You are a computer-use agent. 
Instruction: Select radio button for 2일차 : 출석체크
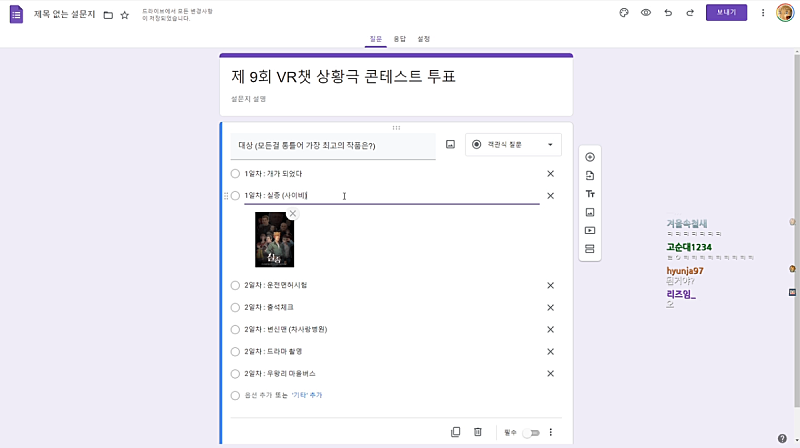[x=235, y=307]
